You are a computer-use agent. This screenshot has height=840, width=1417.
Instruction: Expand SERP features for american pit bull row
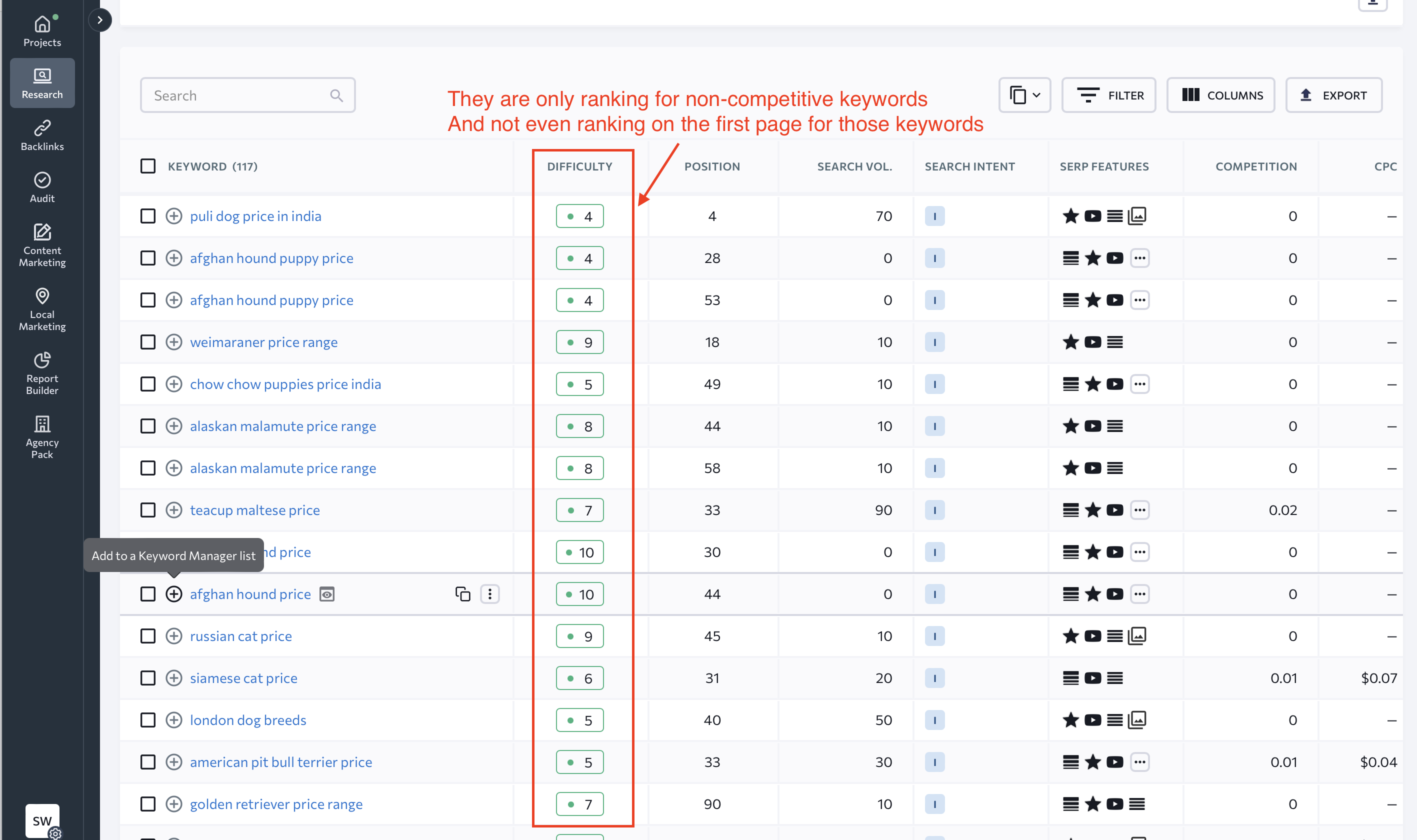(1139, 762)
